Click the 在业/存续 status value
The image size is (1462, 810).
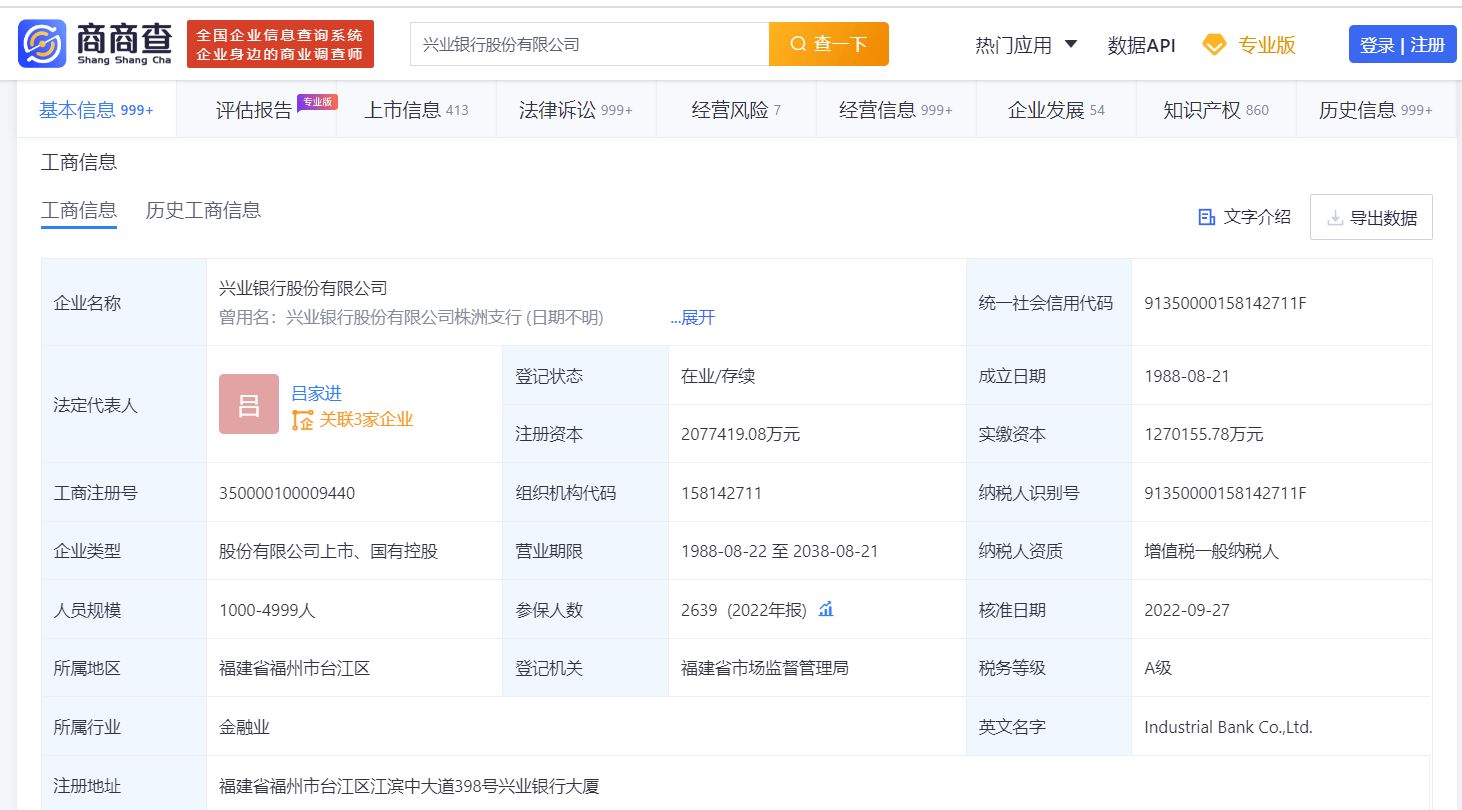point(718,376)
